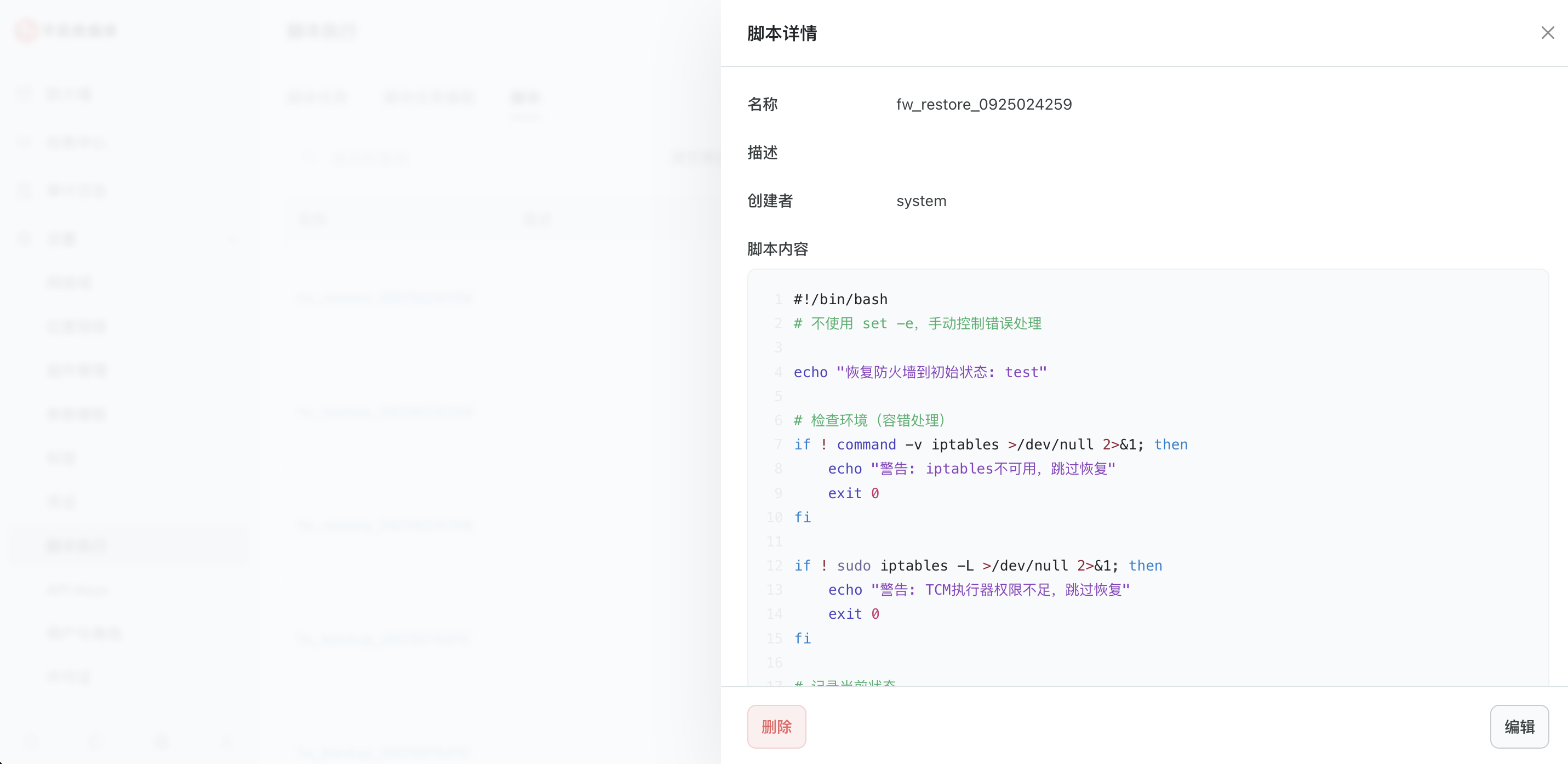This screenshot has width=1568, height=764.
Task: Switch to the underlined active tab
Action: pos(525,98)
